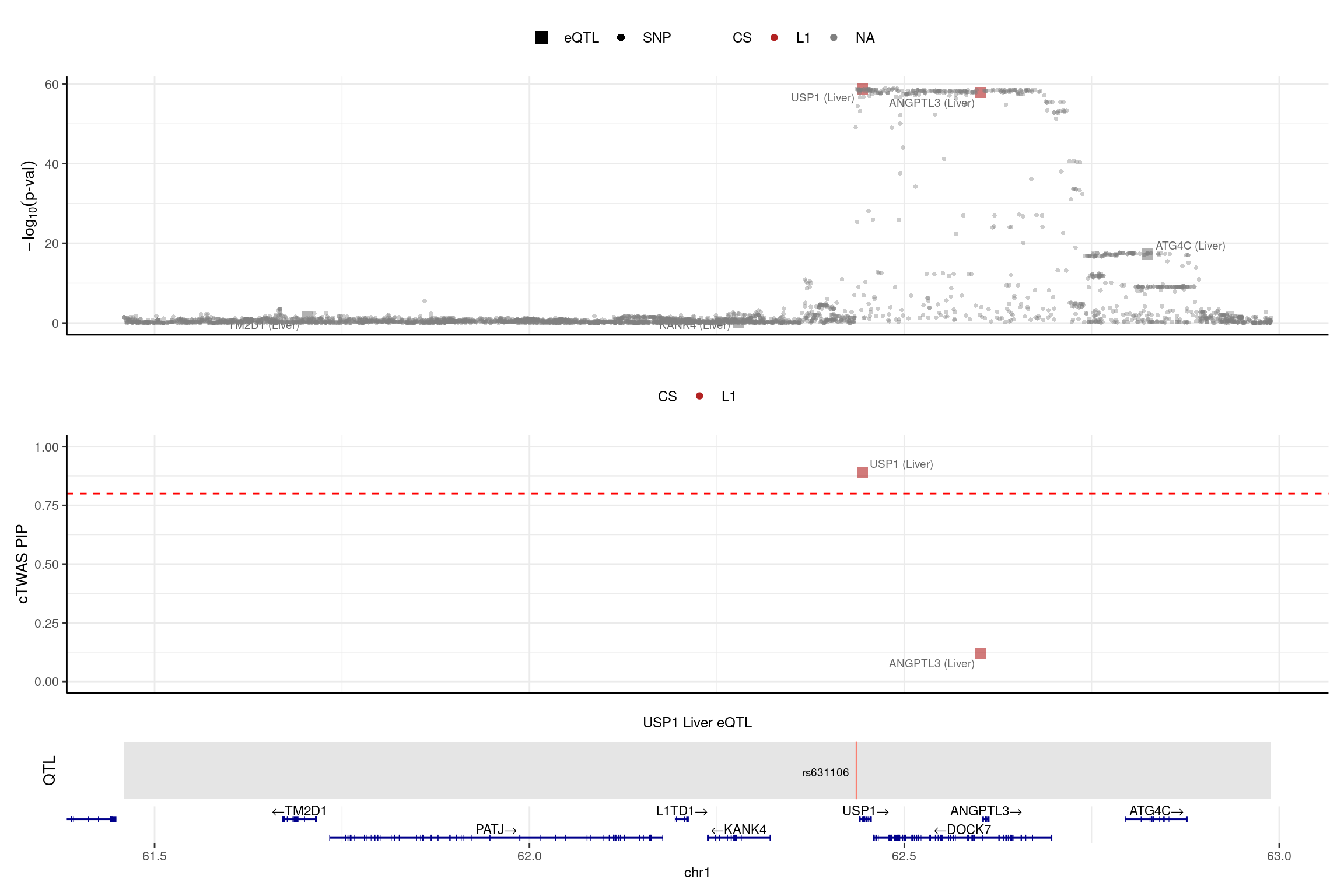Image resolution: width=1344 pixels, height=896 pixels.
Task: Click the gray NA legend dot
Action: point(834,38)
